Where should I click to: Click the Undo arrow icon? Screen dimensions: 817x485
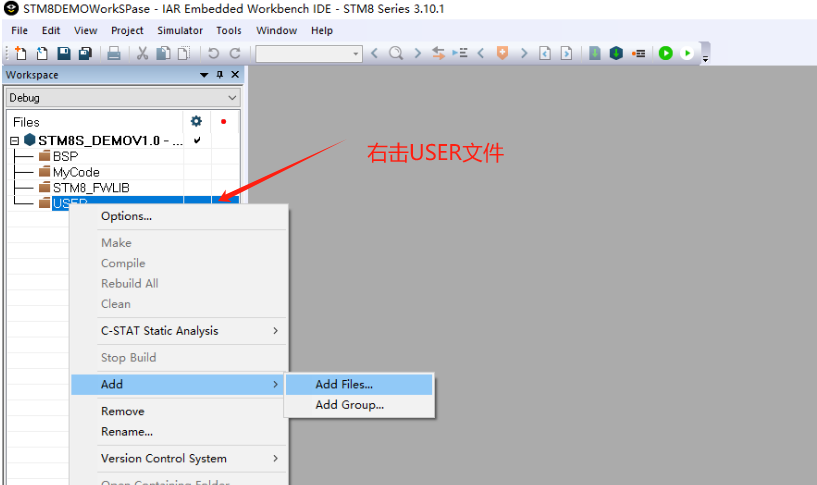click(213, 53)
